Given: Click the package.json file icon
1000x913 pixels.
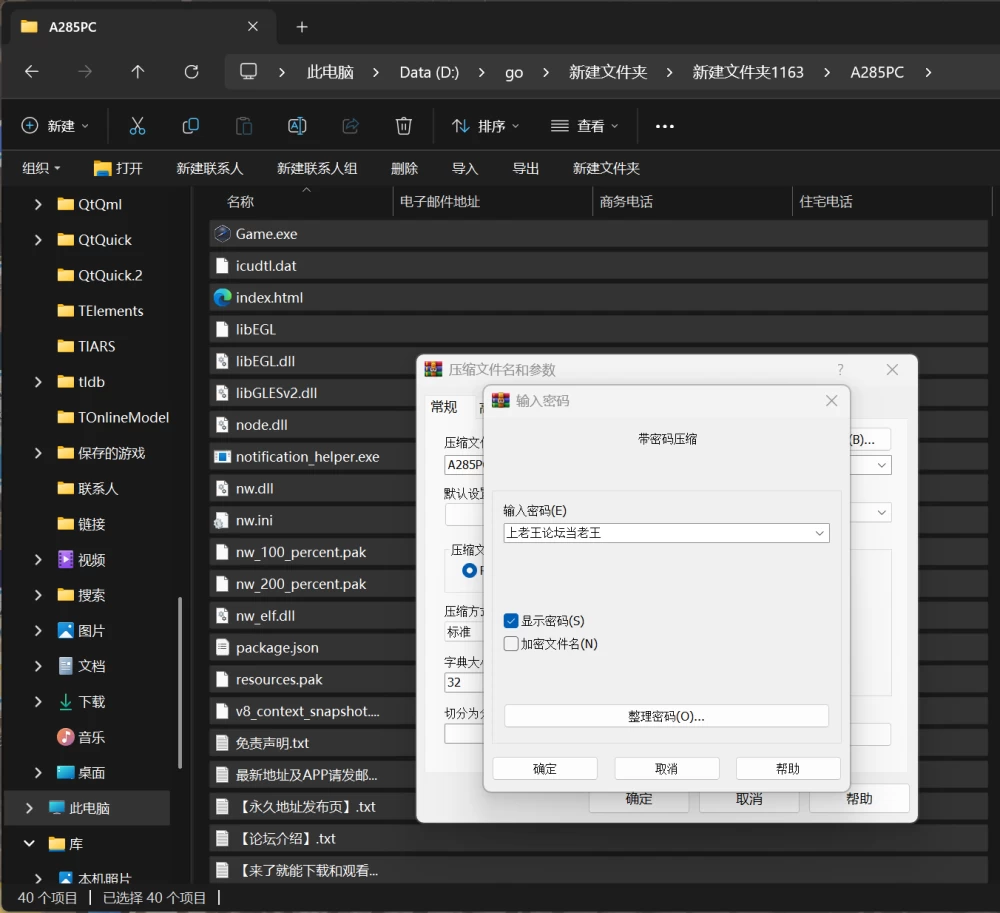Looking at the screenshot, I should [x=221, y=648].
